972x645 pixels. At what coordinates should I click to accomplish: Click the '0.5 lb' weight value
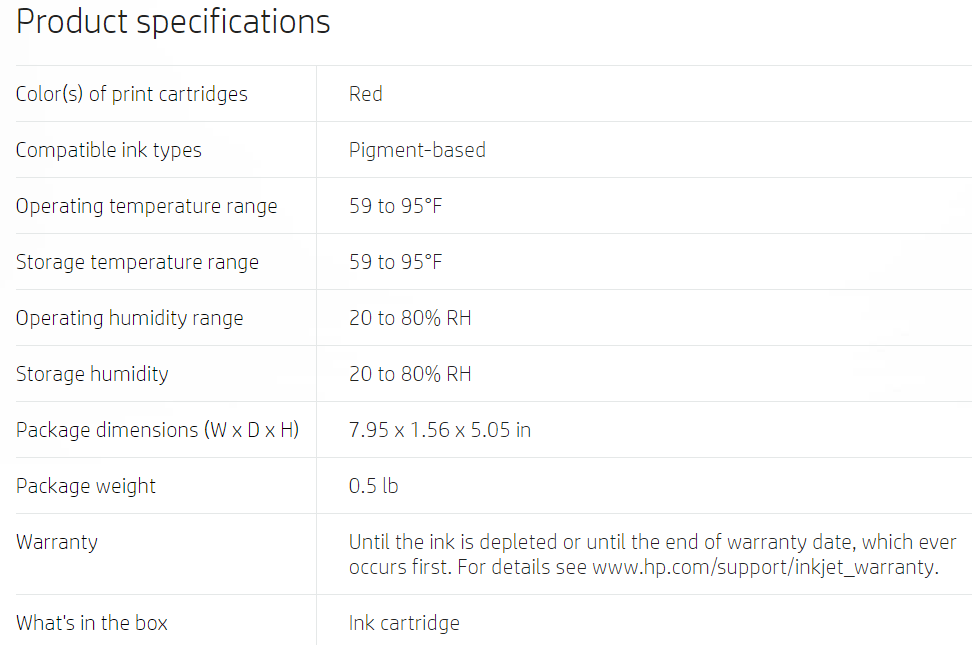point(373,486)
